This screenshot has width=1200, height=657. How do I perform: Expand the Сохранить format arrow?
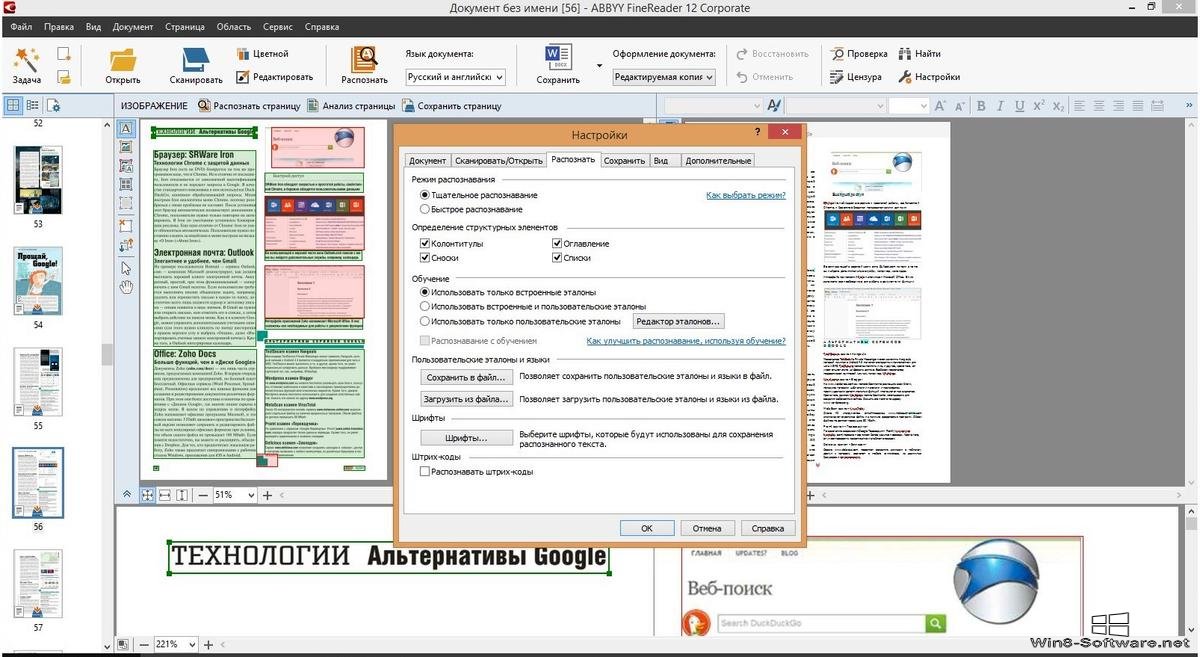tap(600, 66)
